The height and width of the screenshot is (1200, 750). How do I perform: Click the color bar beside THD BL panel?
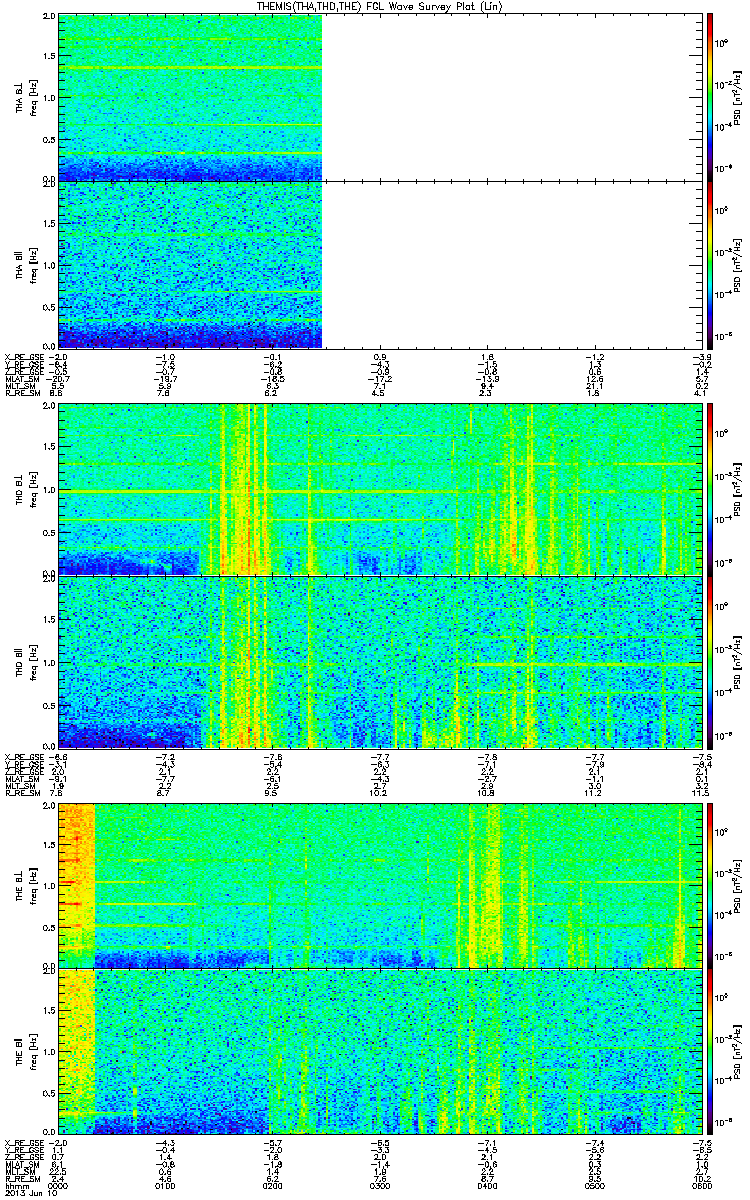click(x=710, y=488)
